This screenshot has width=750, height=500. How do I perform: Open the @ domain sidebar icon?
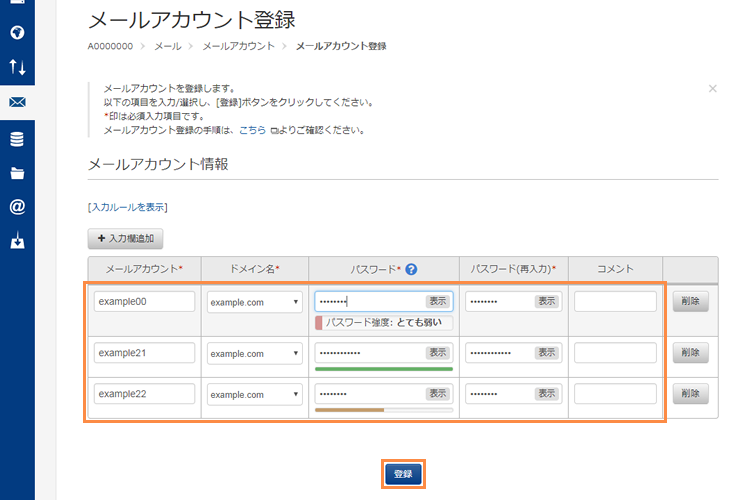click(x=17, y=207)
